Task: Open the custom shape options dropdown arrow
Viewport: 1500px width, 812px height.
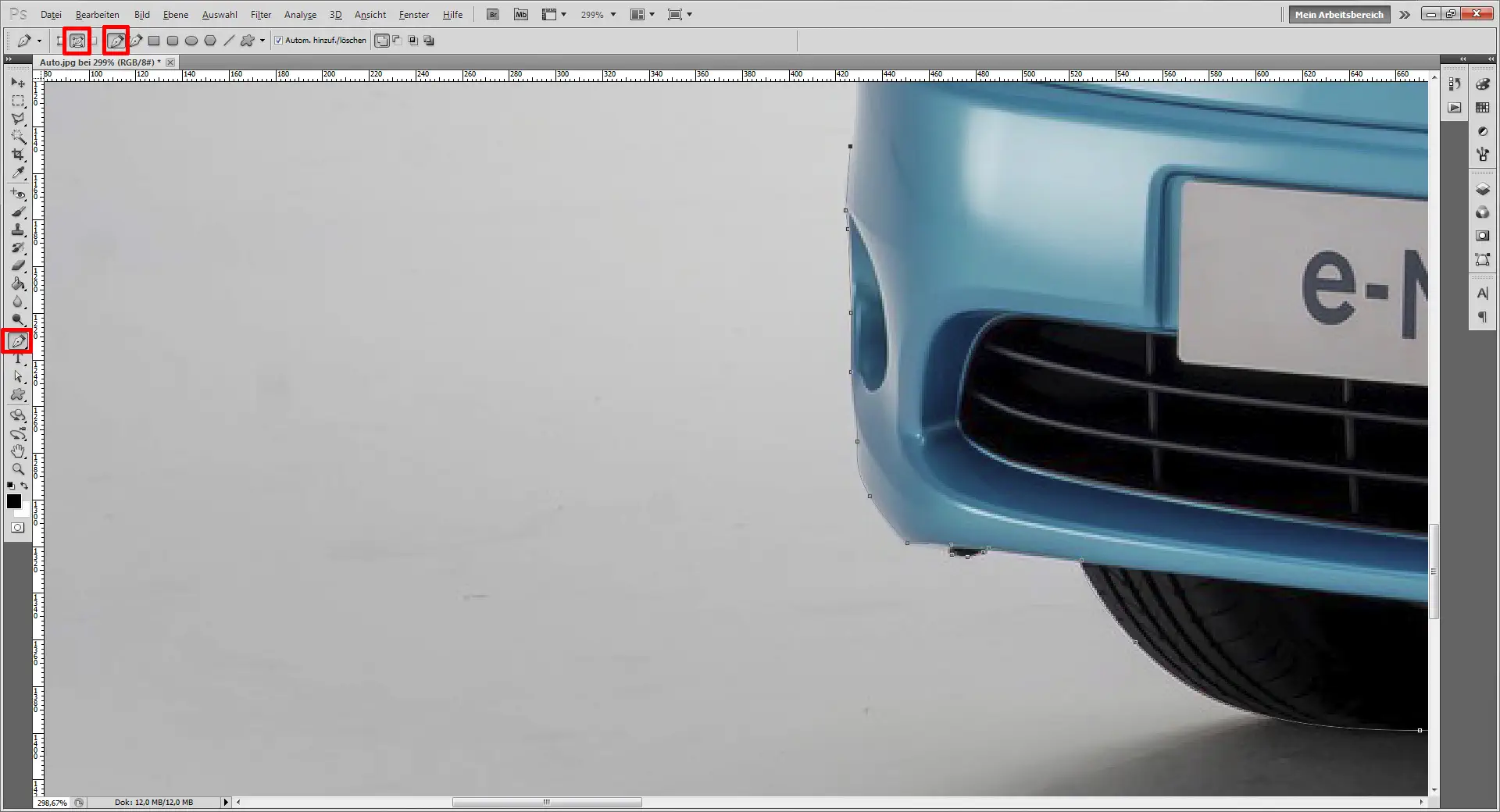Action: pyautogui.click(x=262, y=41)
